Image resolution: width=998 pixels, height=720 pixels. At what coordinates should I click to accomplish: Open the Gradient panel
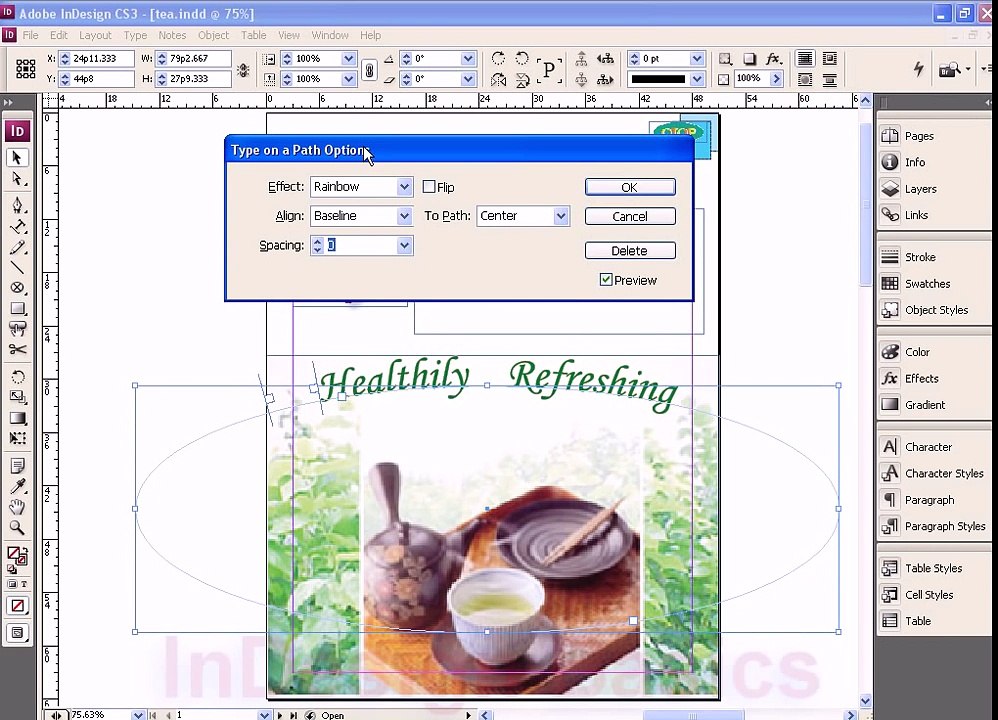925,404
